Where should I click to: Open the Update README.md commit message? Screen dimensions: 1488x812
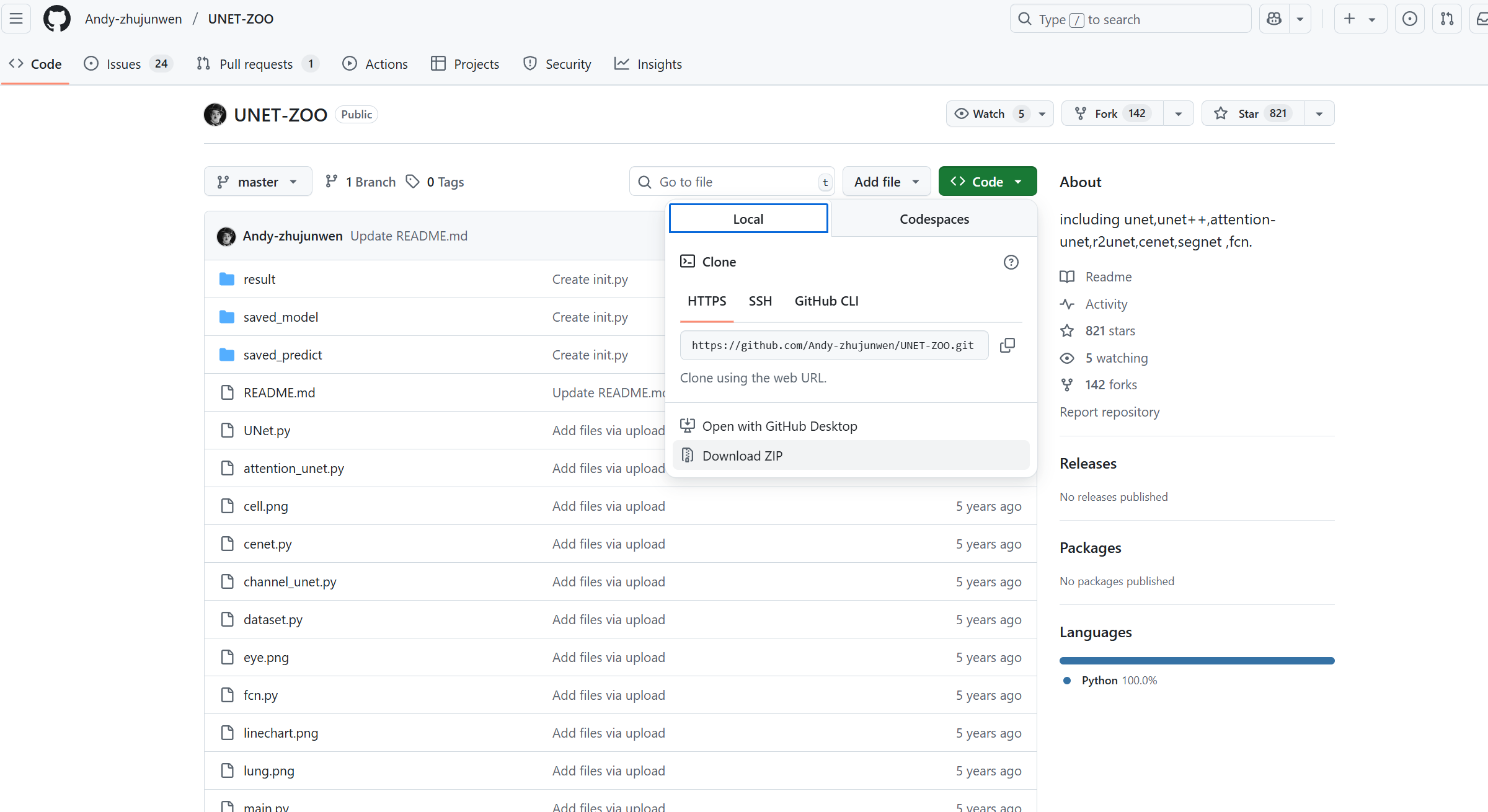point(409,236)
